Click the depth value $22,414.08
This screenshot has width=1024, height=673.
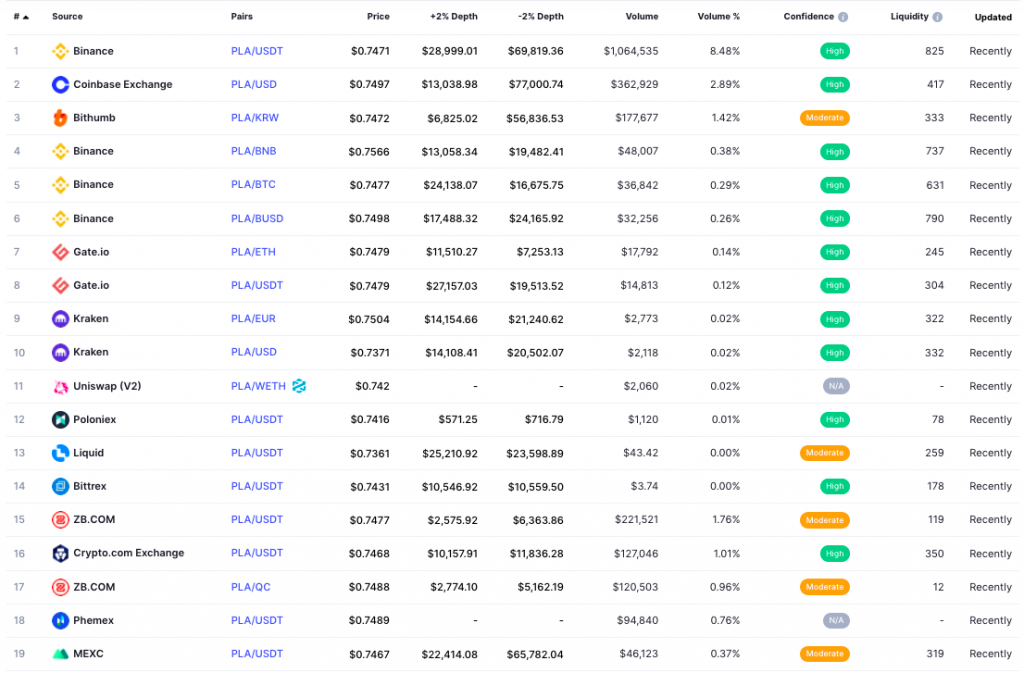pos(449,654)
